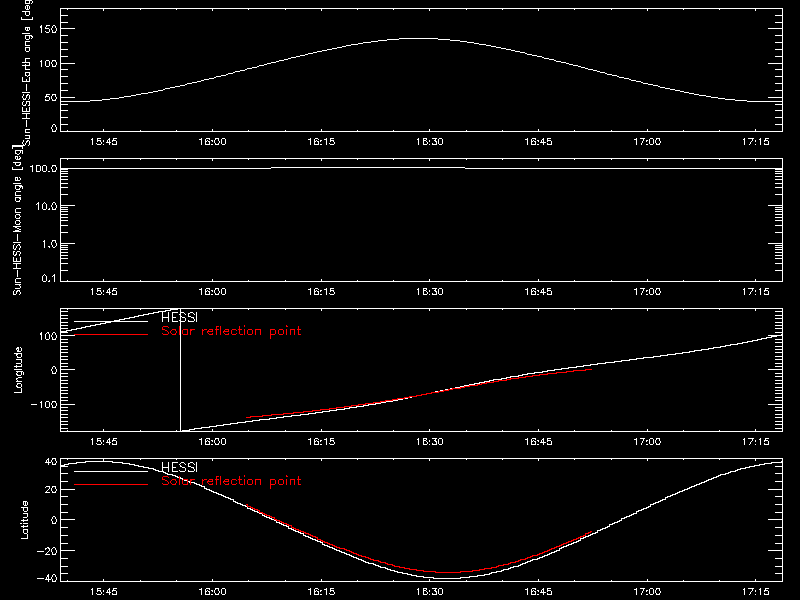Click peak of the Sun-HESSI-Earth angle curve
Screen dimensions: 800x600
tap(421, 38)
